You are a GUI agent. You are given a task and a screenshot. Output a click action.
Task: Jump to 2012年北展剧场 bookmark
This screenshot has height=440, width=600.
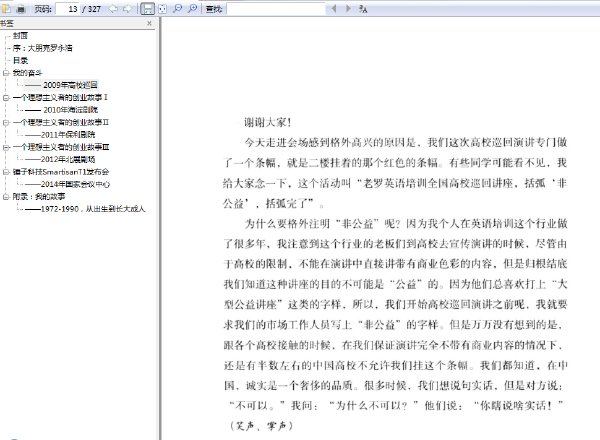pos(60,160)
